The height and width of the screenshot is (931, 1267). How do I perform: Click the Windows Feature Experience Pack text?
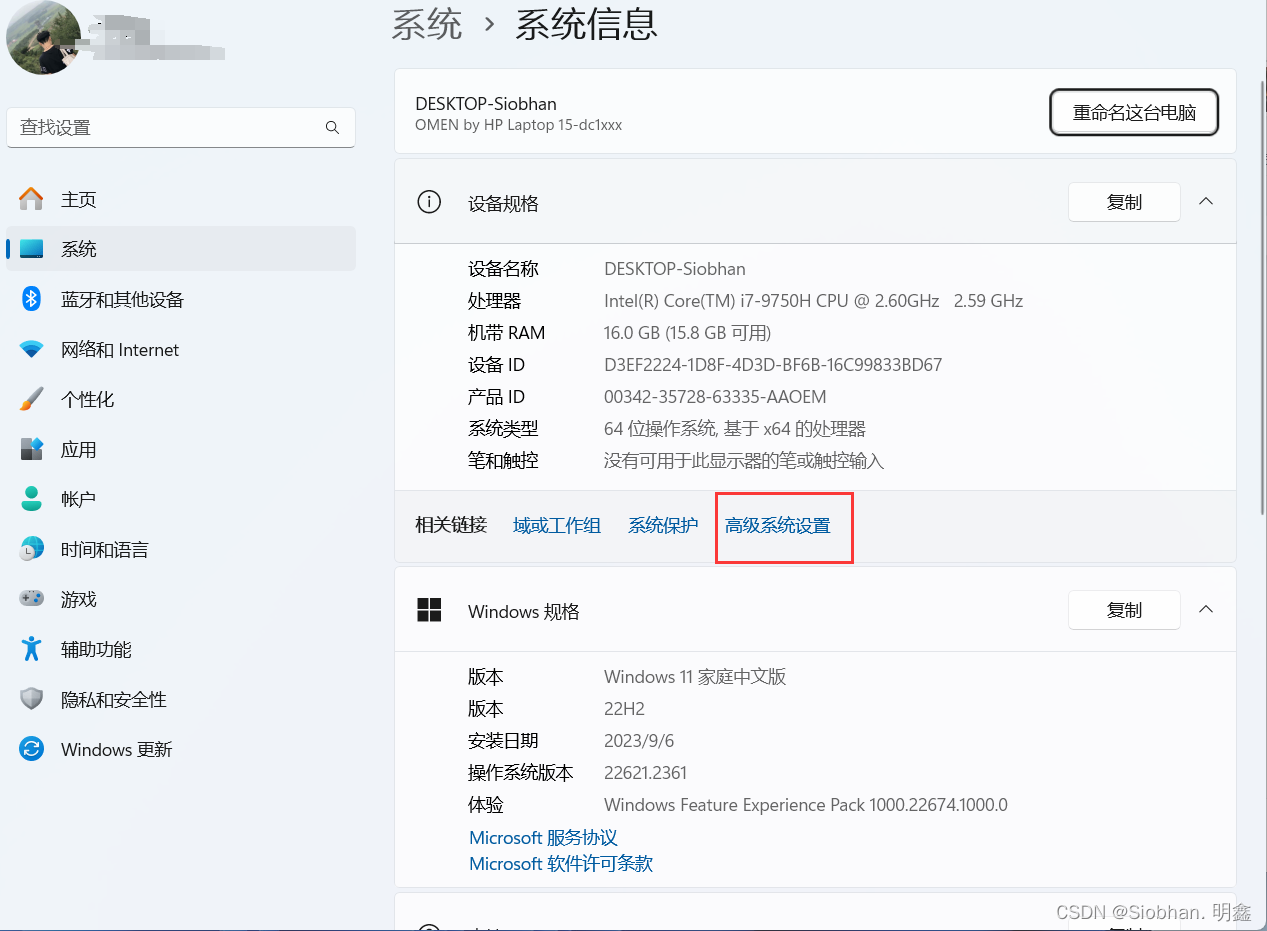point(806,805)
